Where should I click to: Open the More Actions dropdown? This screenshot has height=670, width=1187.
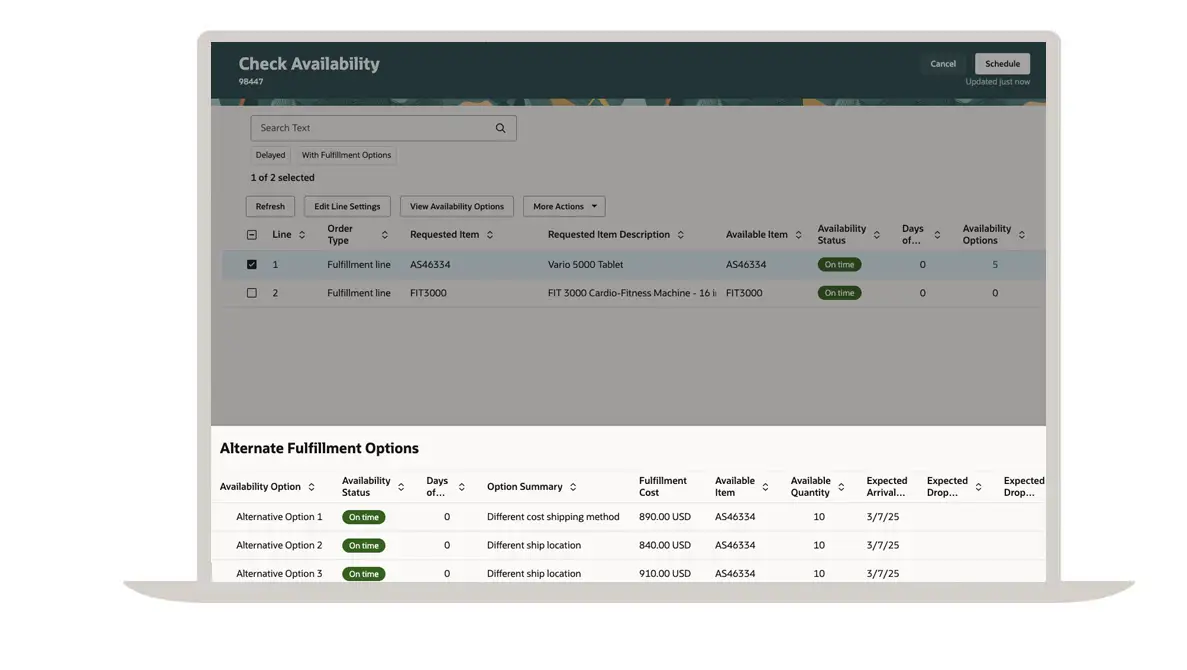tap(564, 207)
